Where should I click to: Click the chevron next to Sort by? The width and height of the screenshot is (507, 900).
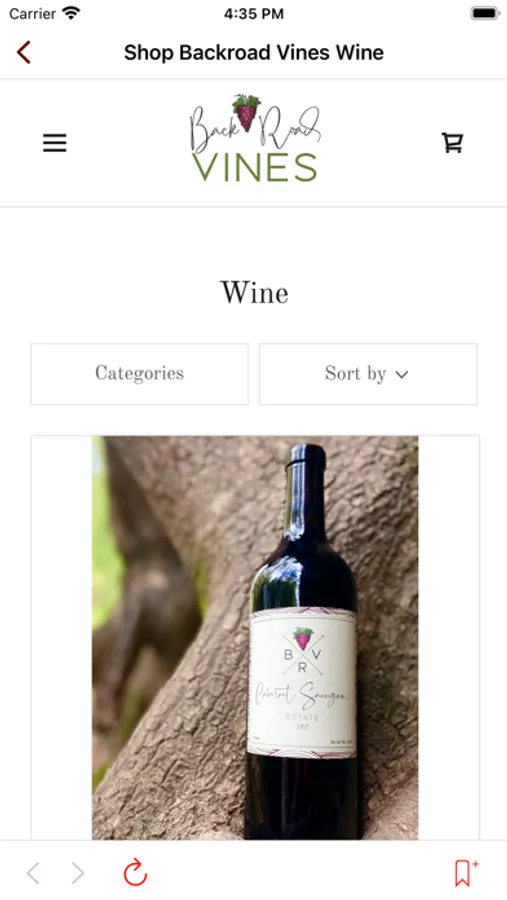(402, 374)
